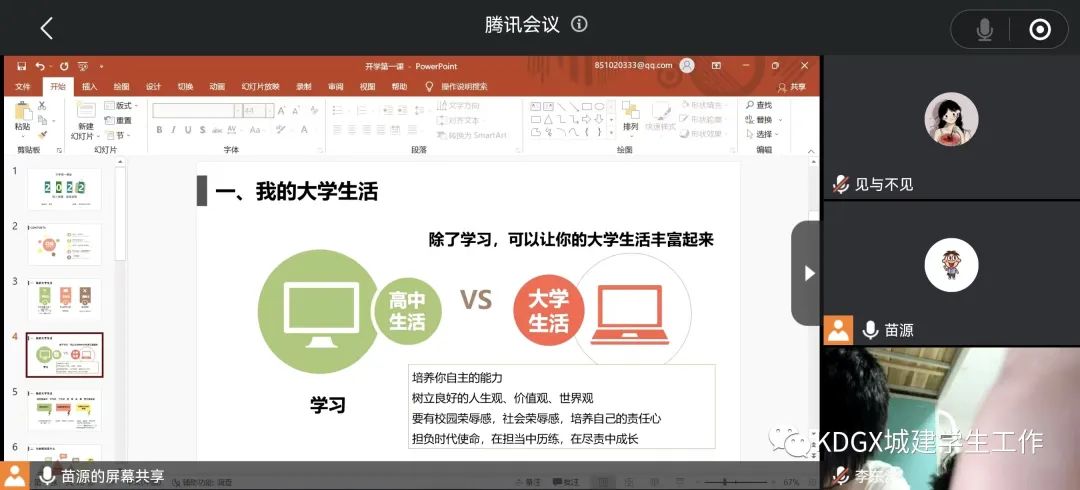Click the 查找 find button
Image resolution: width=1080 pixels, height=490 pixels.
760,105
